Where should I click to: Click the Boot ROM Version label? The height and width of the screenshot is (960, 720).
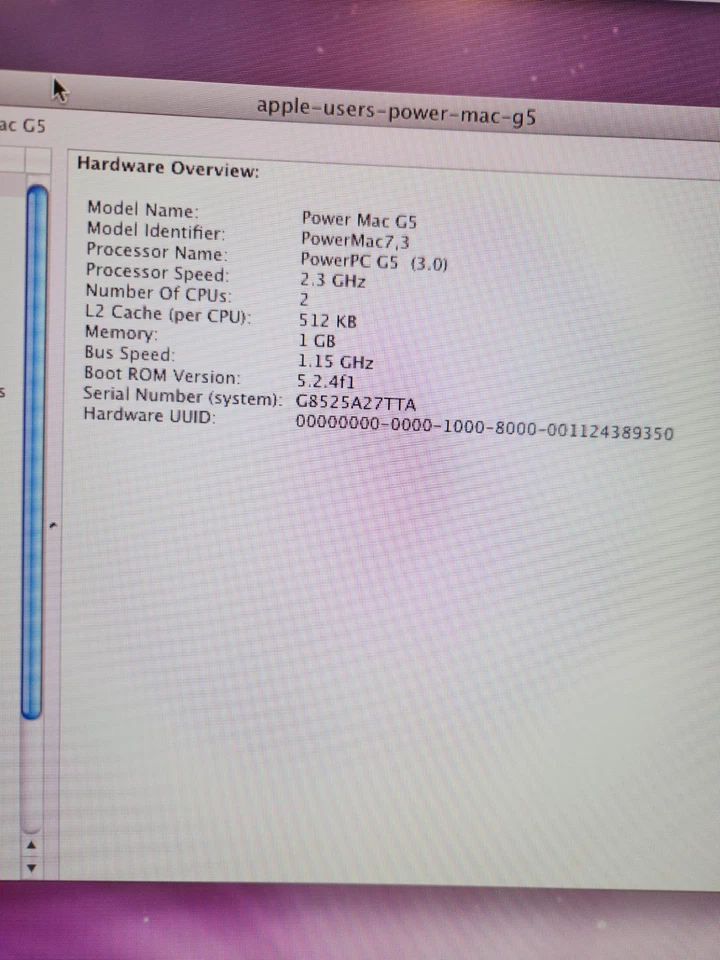tap(162, 375)
